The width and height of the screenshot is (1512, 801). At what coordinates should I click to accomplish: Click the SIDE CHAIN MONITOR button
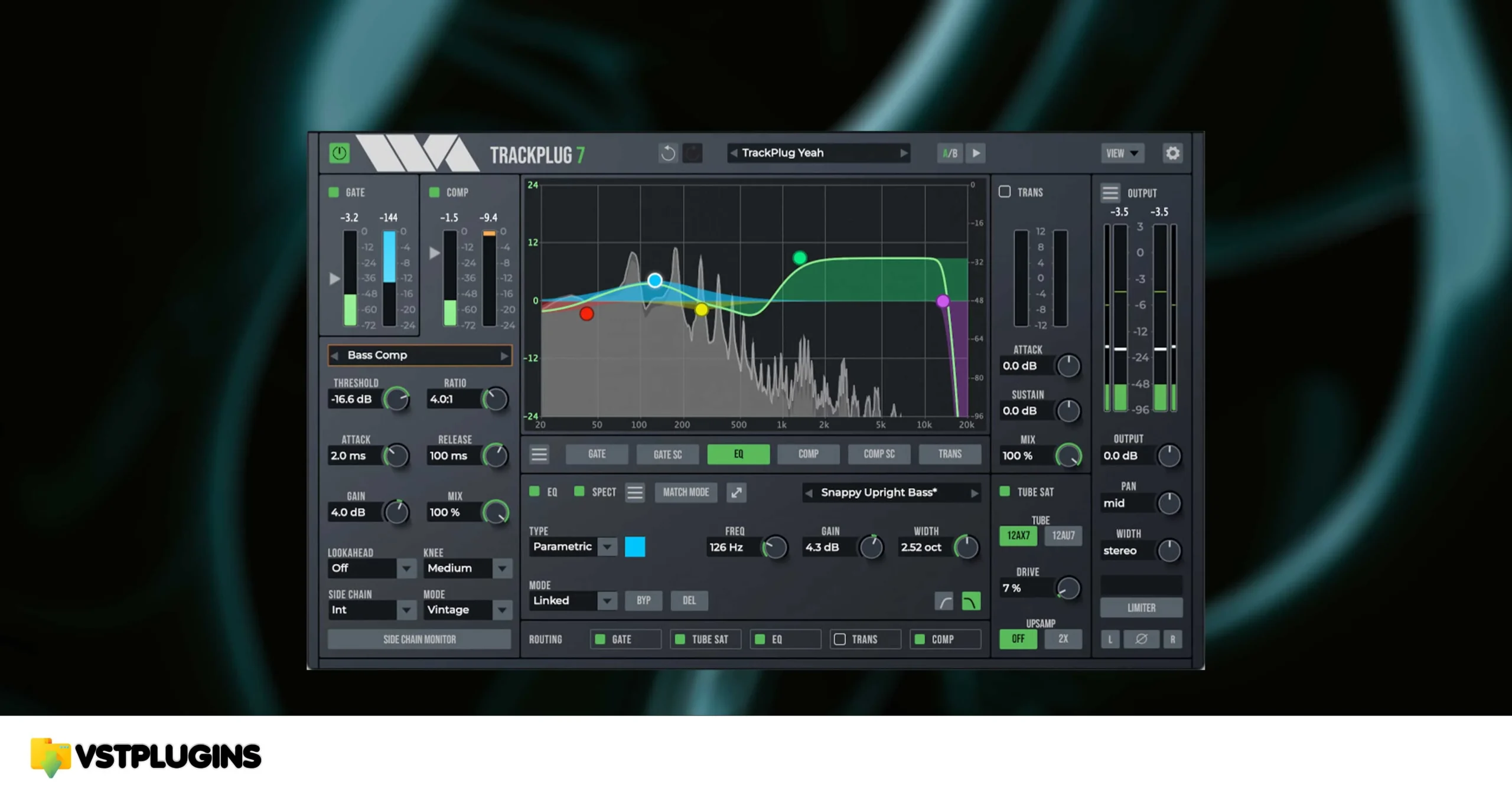click(x=419, y=639)
